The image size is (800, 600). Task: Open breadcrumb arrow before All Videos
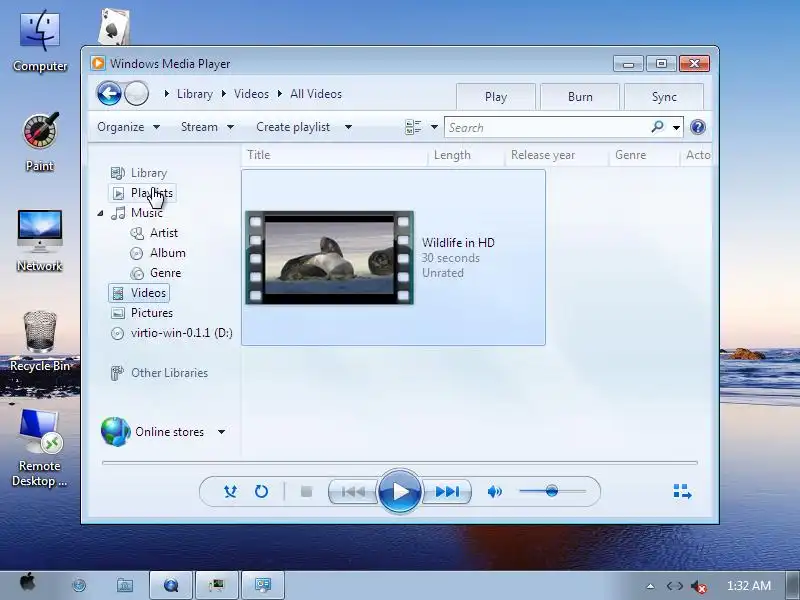[x=280, y=94]
